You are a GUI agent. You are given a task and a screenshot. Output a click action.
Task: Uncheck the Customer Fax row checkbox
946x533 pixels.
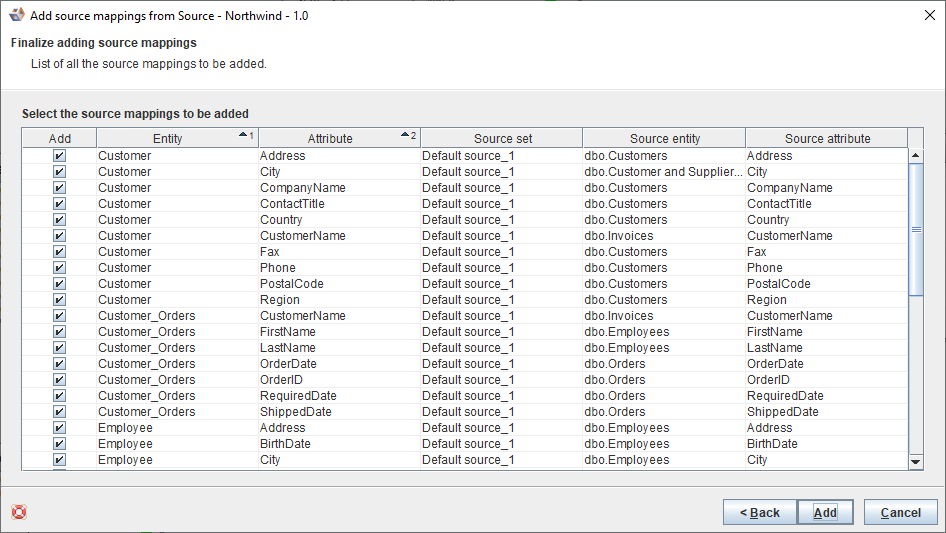59,252
